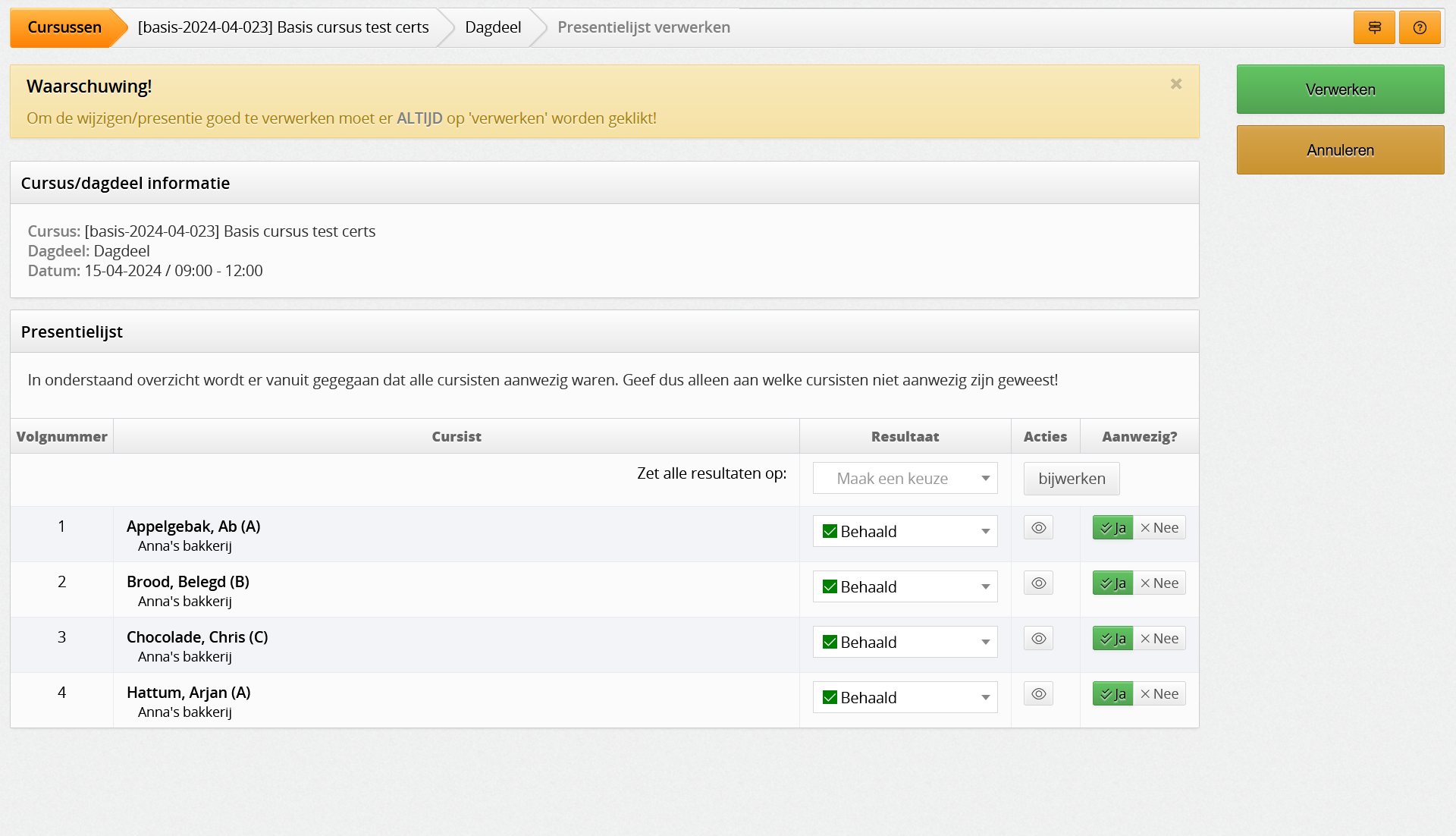
Task: Click the bijwerken button
Action: pyautogui.click(x=1071, y=479)
